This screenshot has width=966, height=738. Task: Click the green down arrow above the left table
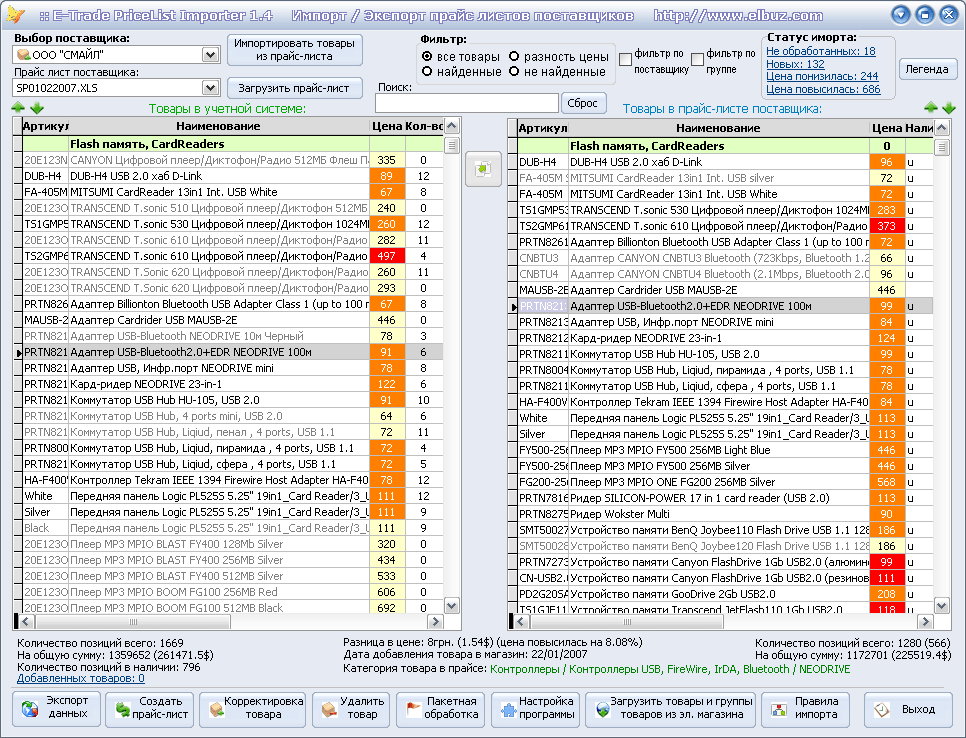coord(37,108)
